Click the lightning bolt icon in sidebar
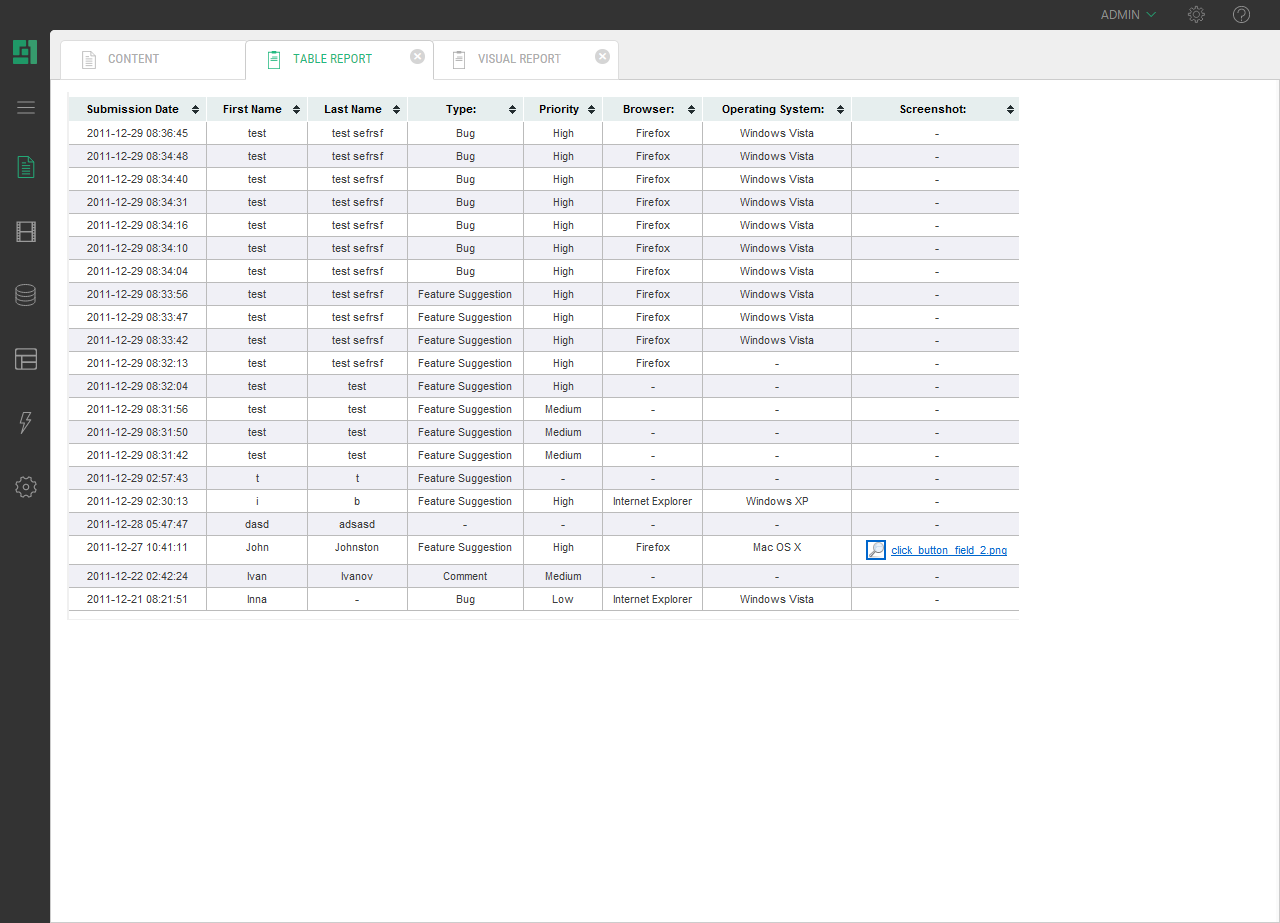 [26, 423]
